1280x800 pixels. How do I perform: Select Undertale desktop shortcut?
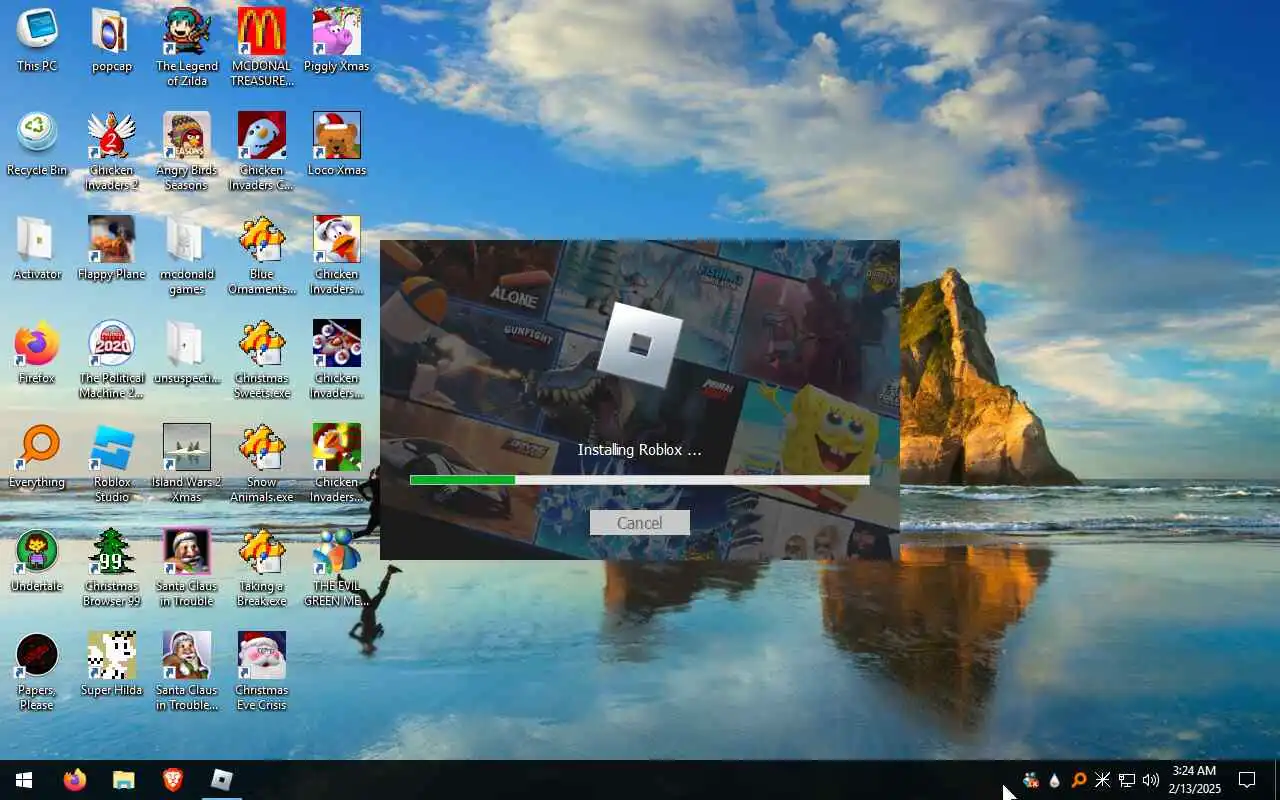37,560
